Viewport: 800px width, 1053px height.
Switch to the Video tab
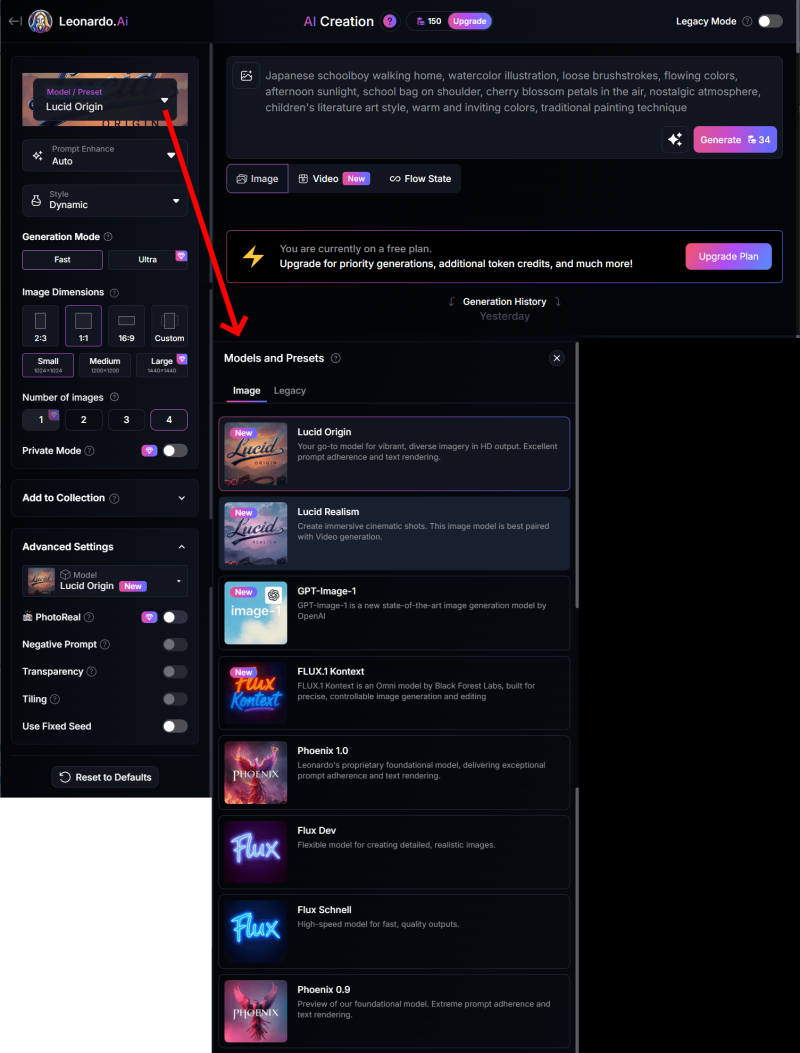point(333,179)
